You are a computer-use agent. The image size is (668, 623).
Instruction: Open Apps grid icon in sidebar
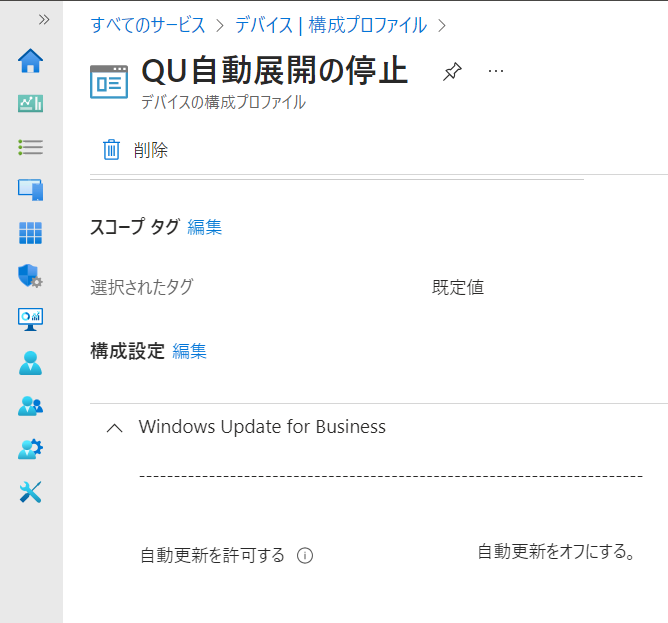pyautogui.click(x=31, y=233)
